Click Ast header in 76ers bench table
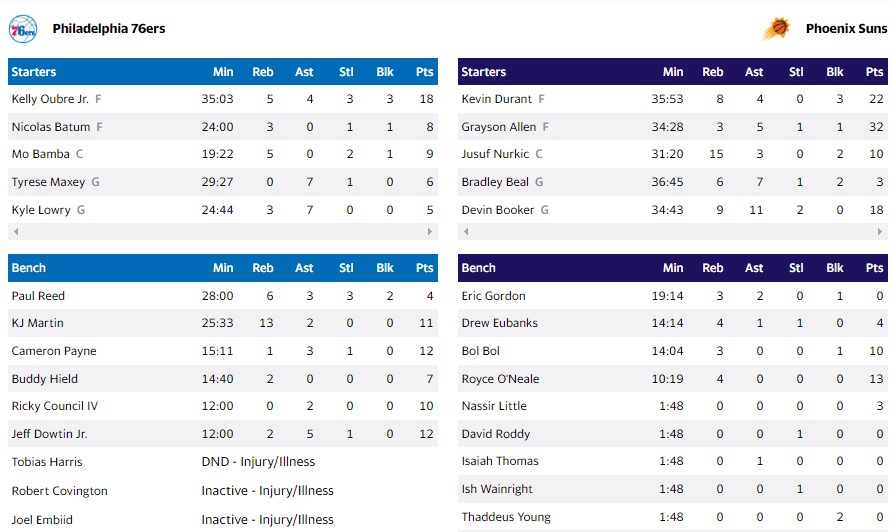 pyautogui.click(x=304, y=268)
